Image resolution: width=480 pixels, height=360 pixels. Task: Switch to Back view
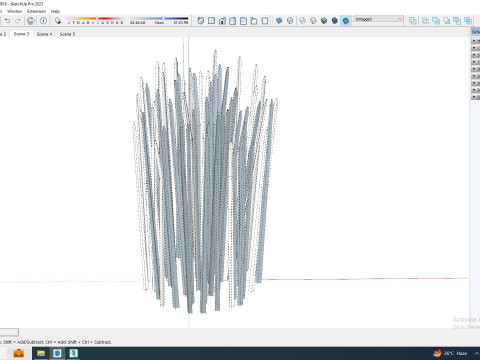pyautogui.click(x=243, y=21)
